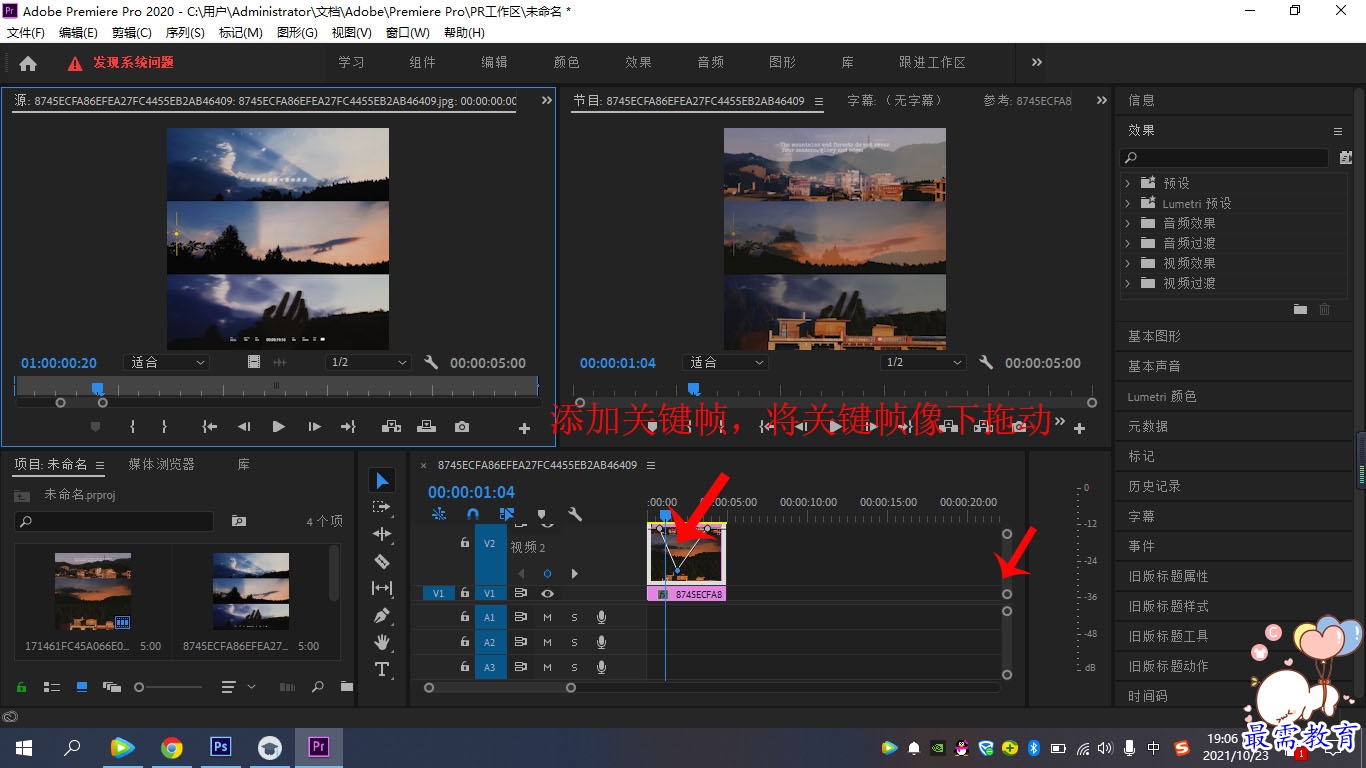Open Source monitor settings wrench
1366x768 pixels.
pos(431,362)
